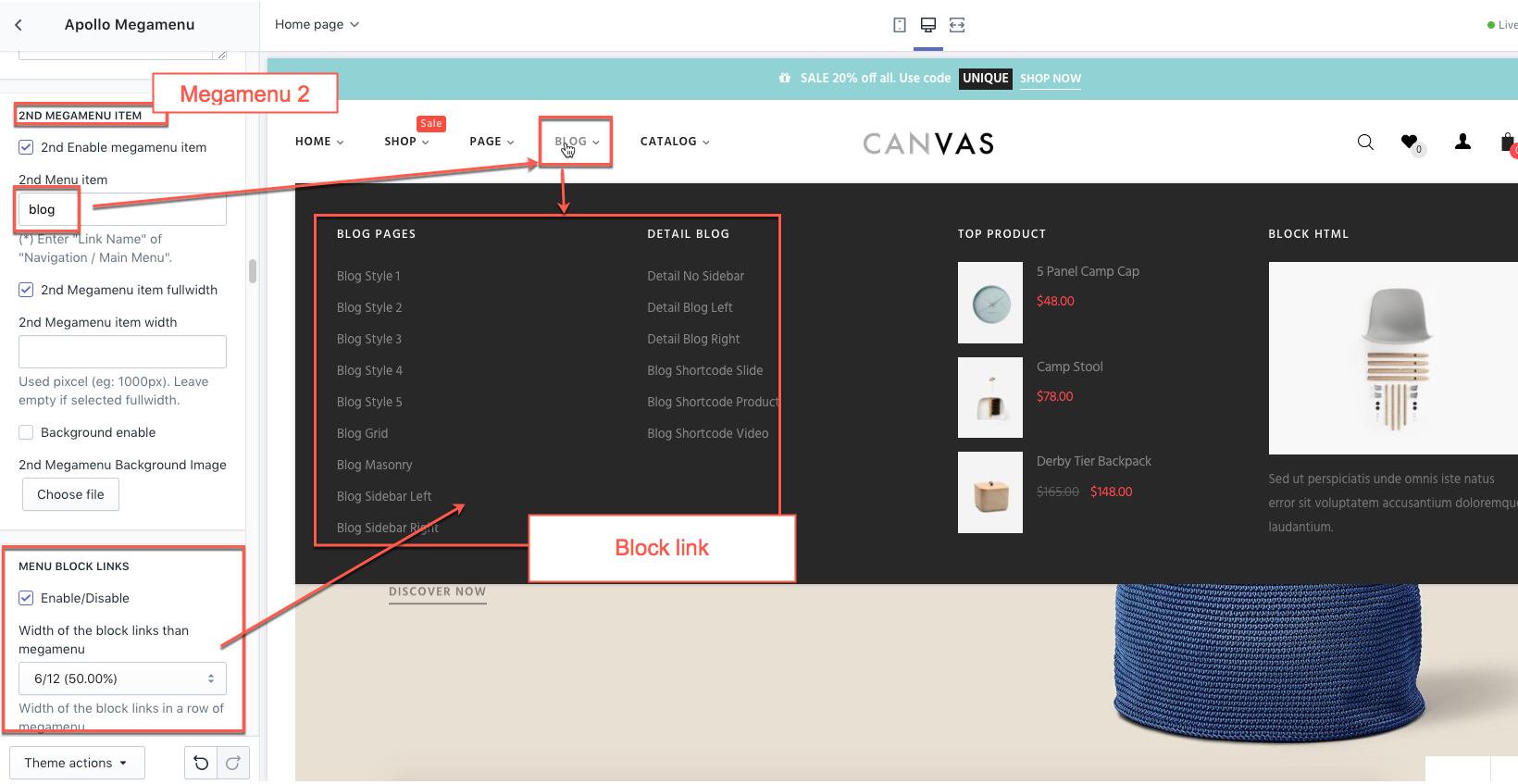Open the Theme actions dropdown
The image size is (1518, 784).
pos(77,763)
